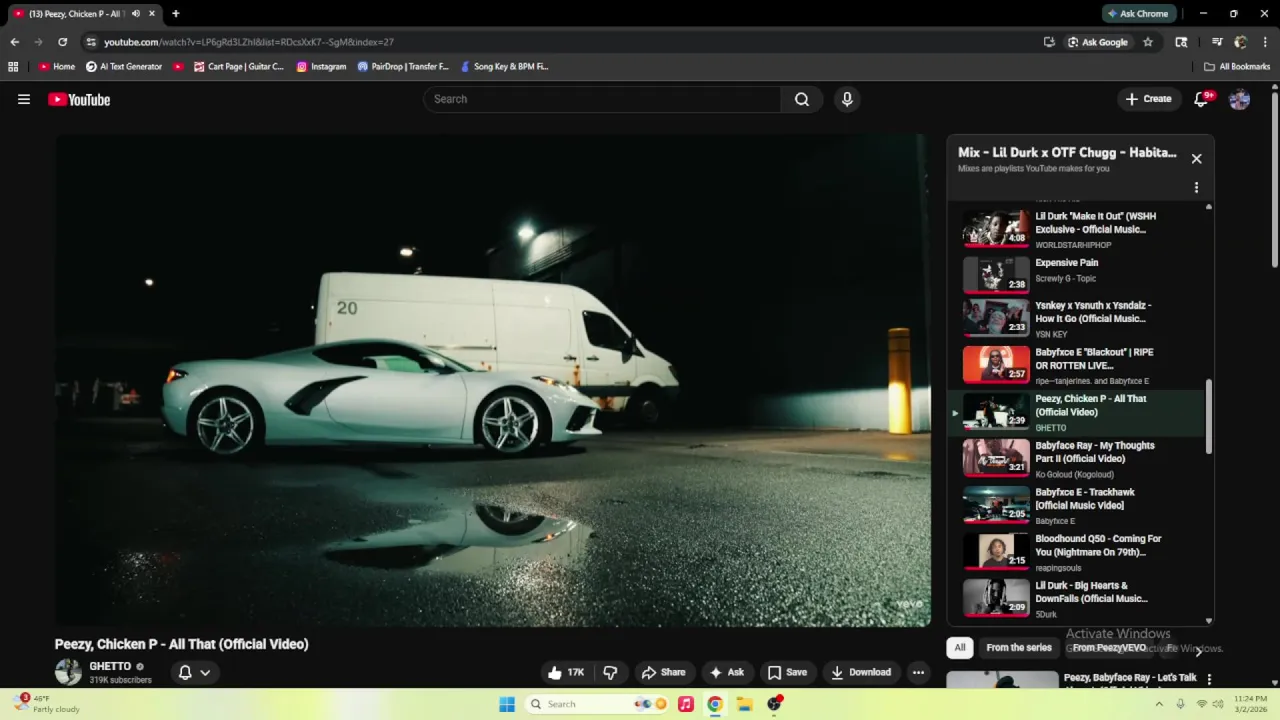Select From the series chip
The width and height of the screenshot is (1280, 720).
tap(1019, 648)
